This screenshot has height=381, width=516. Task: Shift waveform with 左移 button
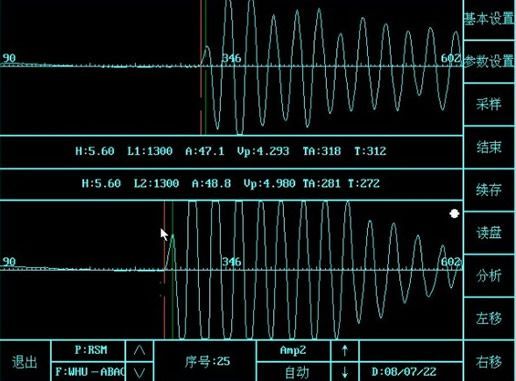[489, 318]
